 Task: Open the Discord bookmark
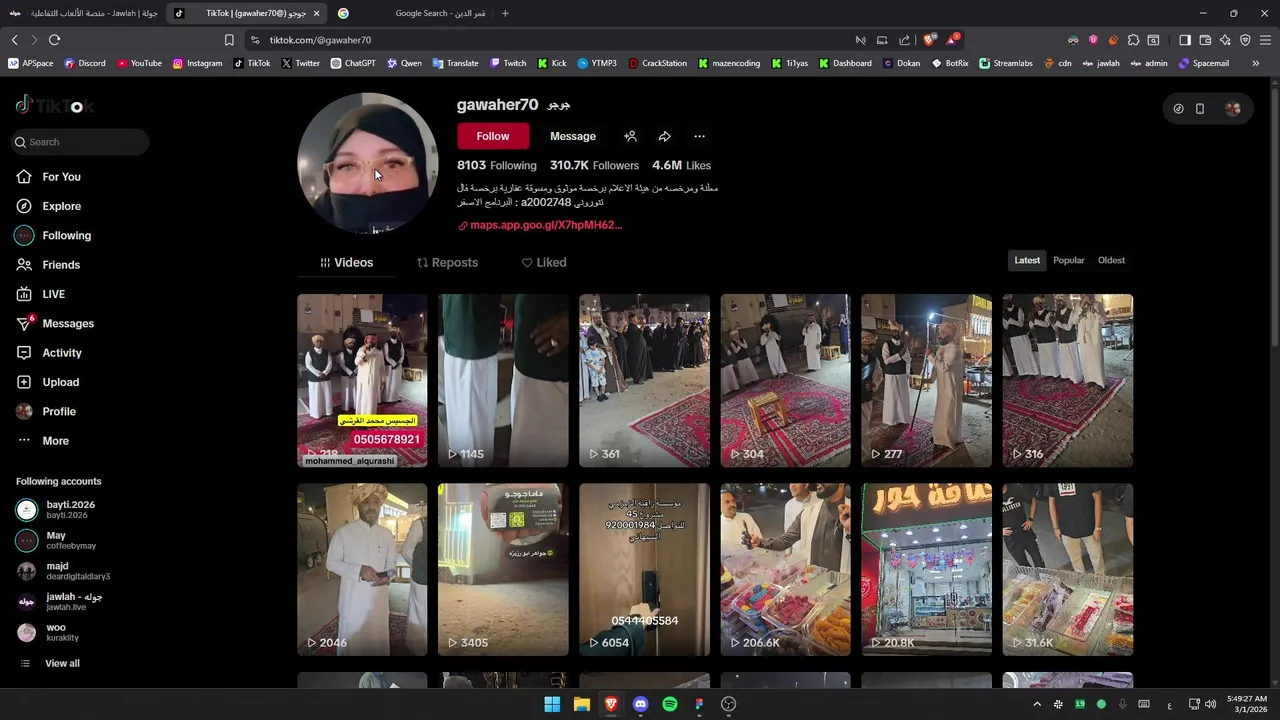pos(85,63)
